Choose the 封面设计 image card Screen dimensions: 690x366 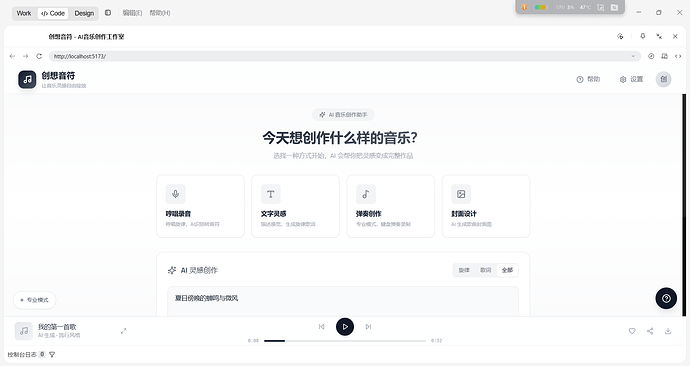486,206
